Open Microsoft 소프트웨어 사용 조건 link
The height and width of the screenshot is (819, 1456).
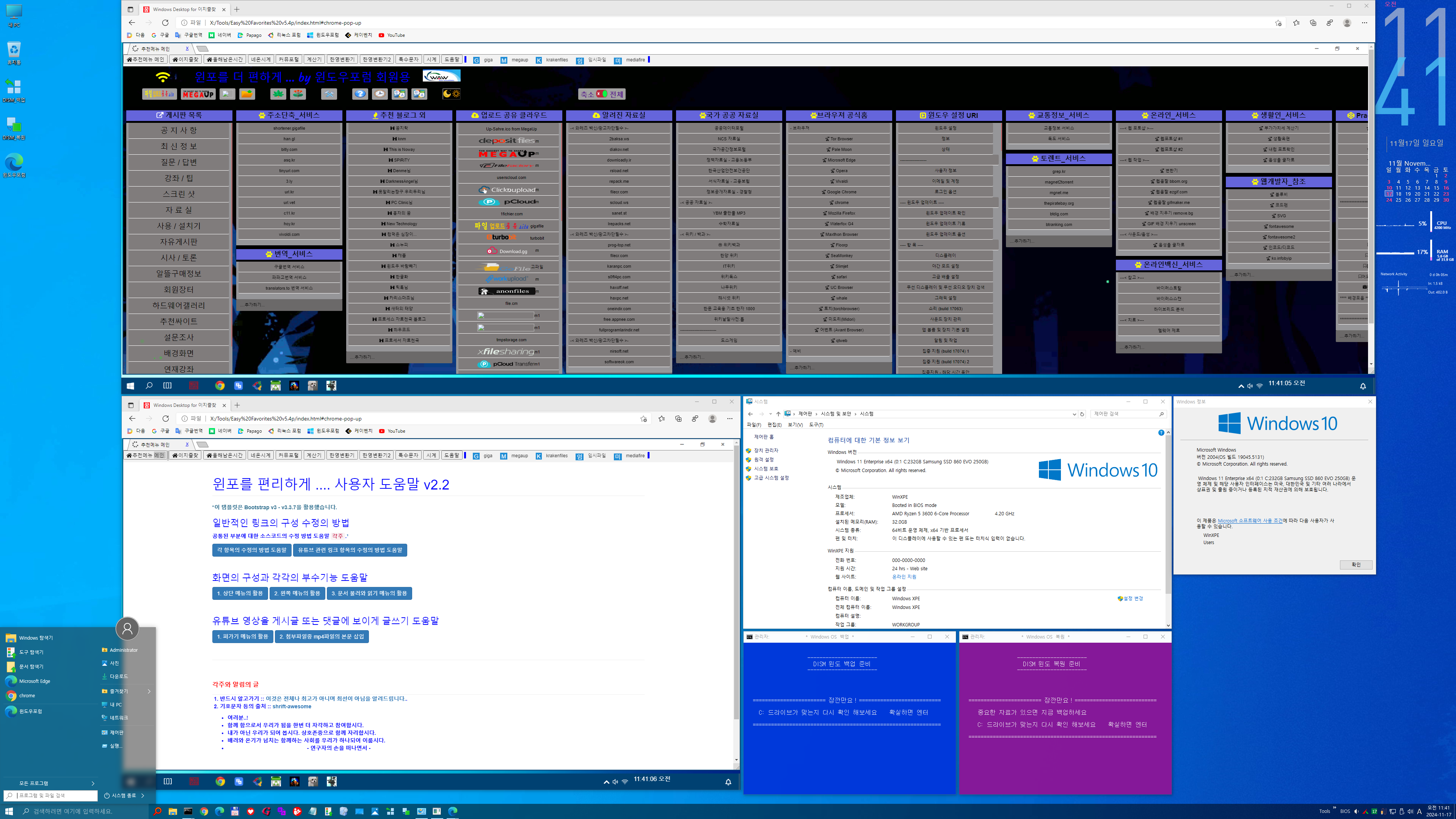click(1250, 521)
